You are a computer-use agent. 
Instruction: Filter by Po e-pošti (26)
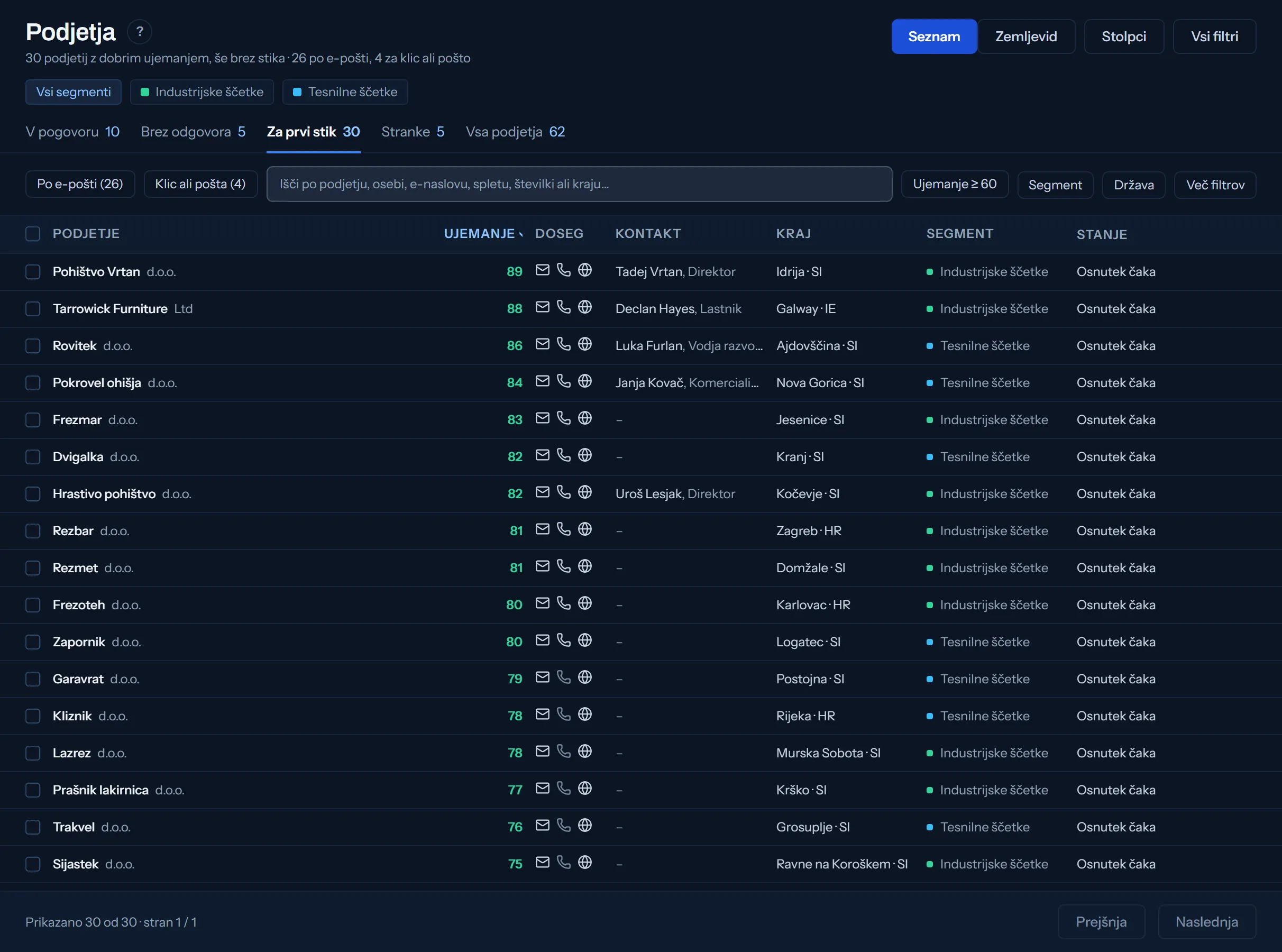pyautogui.click(x=80, y=185)
